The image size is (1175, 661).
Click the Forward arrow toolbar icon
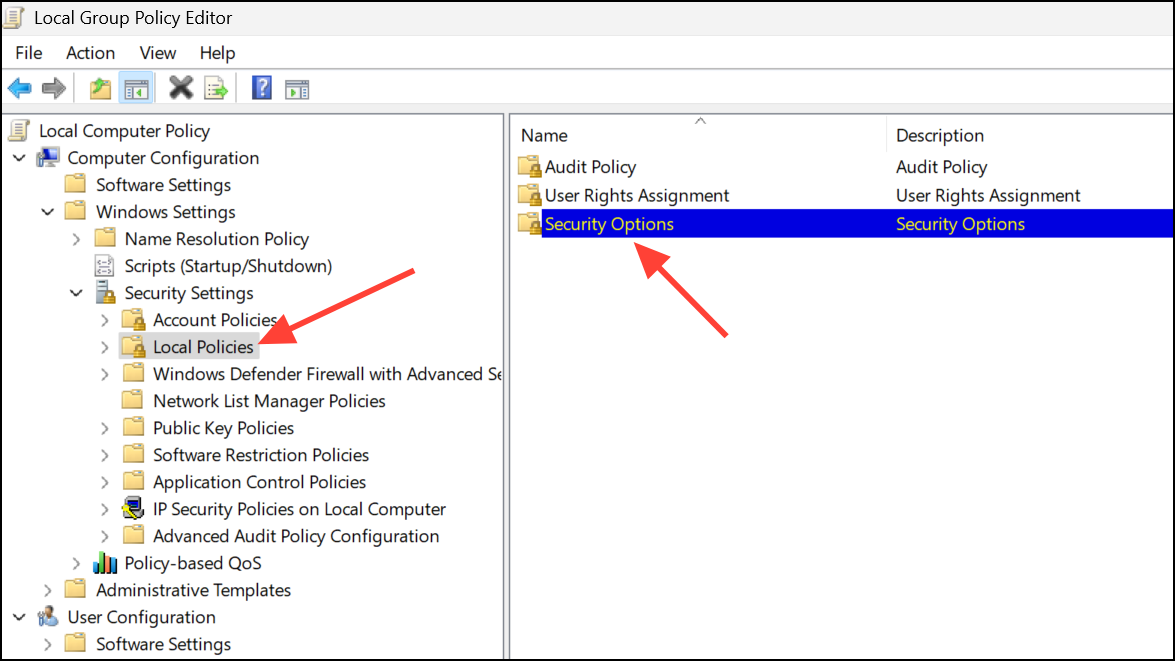coord(54,88)
